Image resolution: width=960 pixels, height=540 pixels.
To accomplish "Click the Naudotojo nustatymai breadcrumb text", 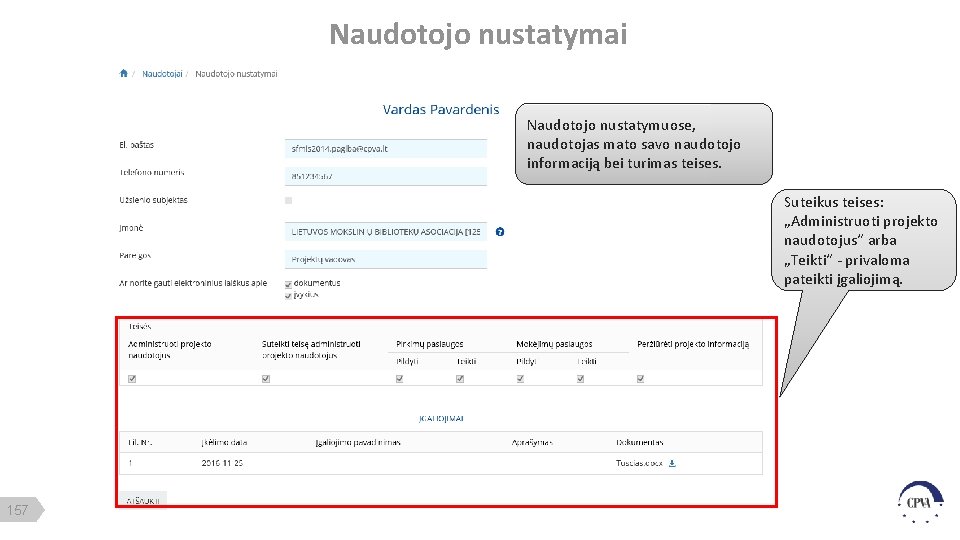I will 236,74.
